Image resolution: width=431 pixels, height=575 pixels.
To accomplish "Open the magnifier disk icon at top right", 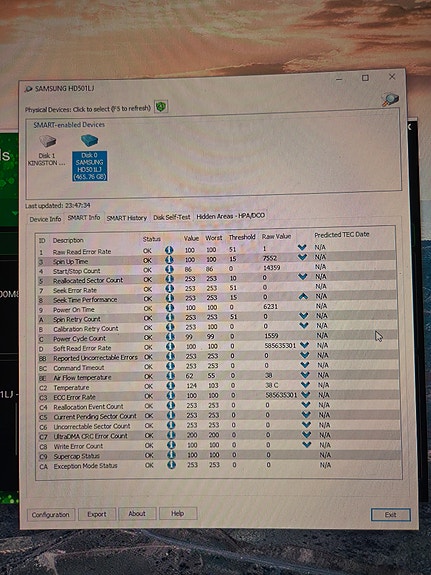I will 390,100.
